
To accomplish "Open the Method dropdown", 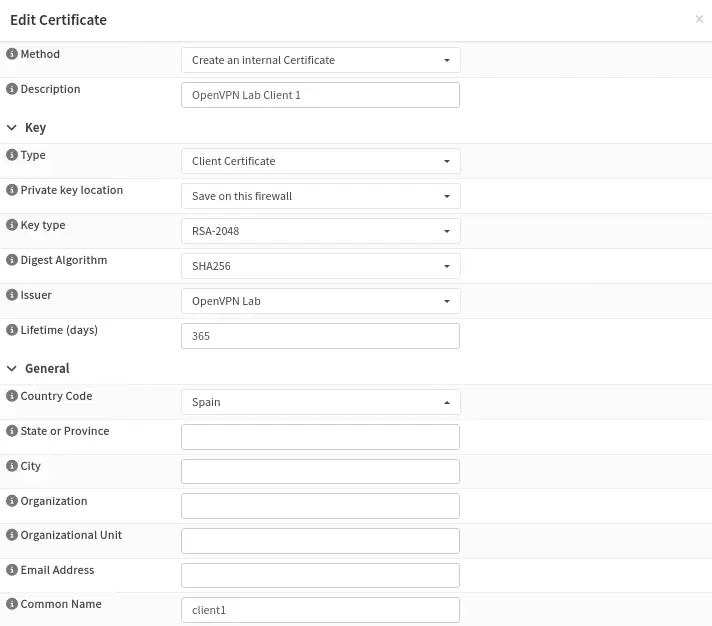I will [320, 60].
